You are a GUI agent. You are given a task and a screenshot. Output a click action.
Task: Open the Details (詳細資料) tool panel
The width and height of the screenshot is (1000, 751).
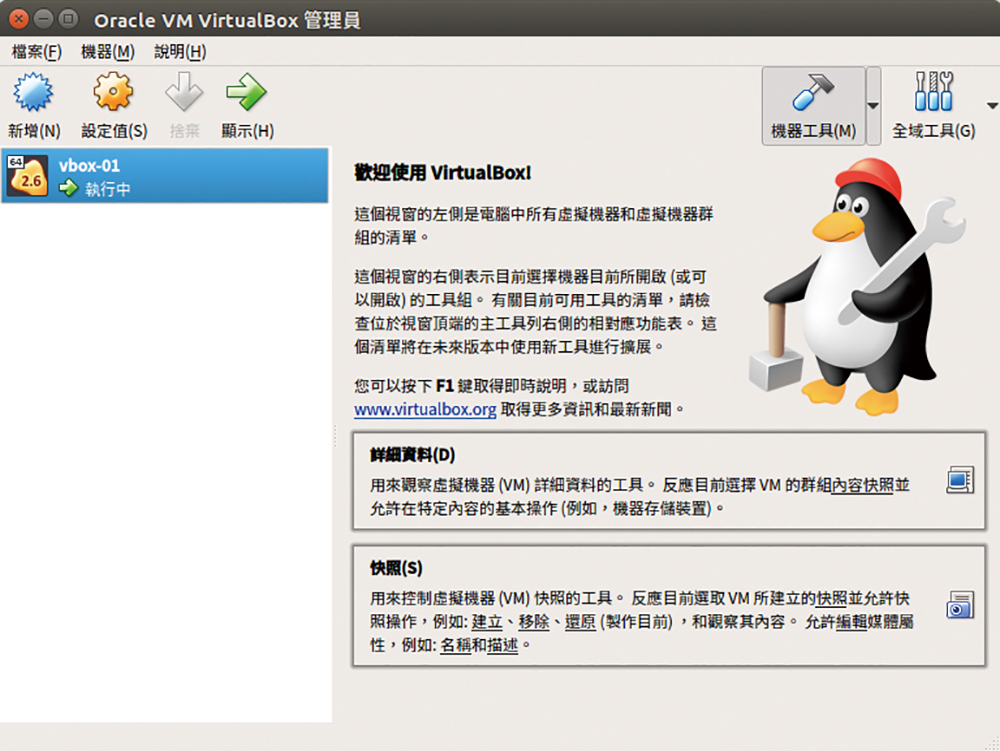669,481
